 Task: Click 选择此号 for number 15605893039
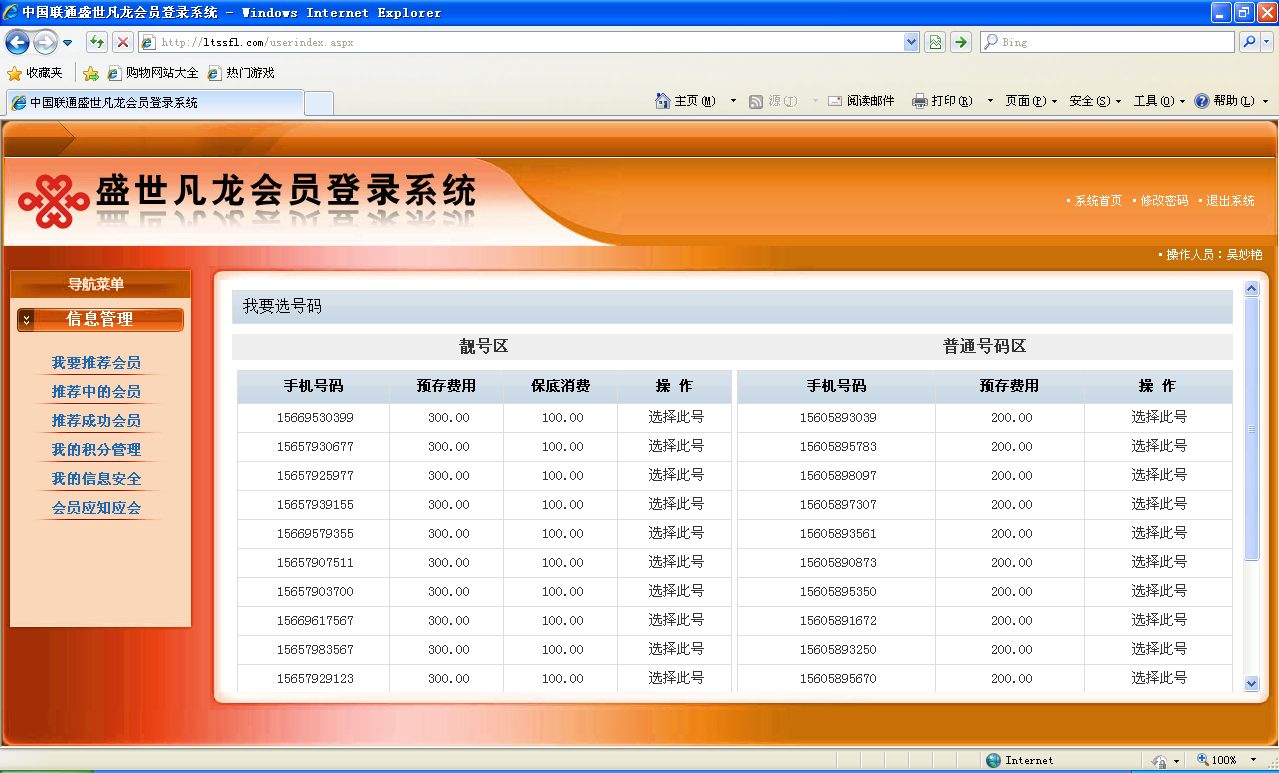pos(1159,417)
